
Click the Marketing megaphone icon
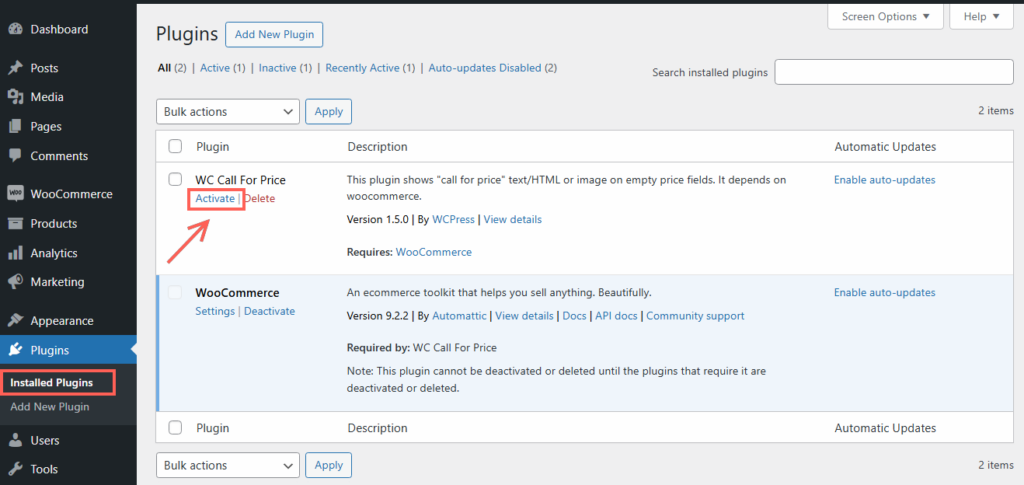pyautogui.click(x=15, y=282)
